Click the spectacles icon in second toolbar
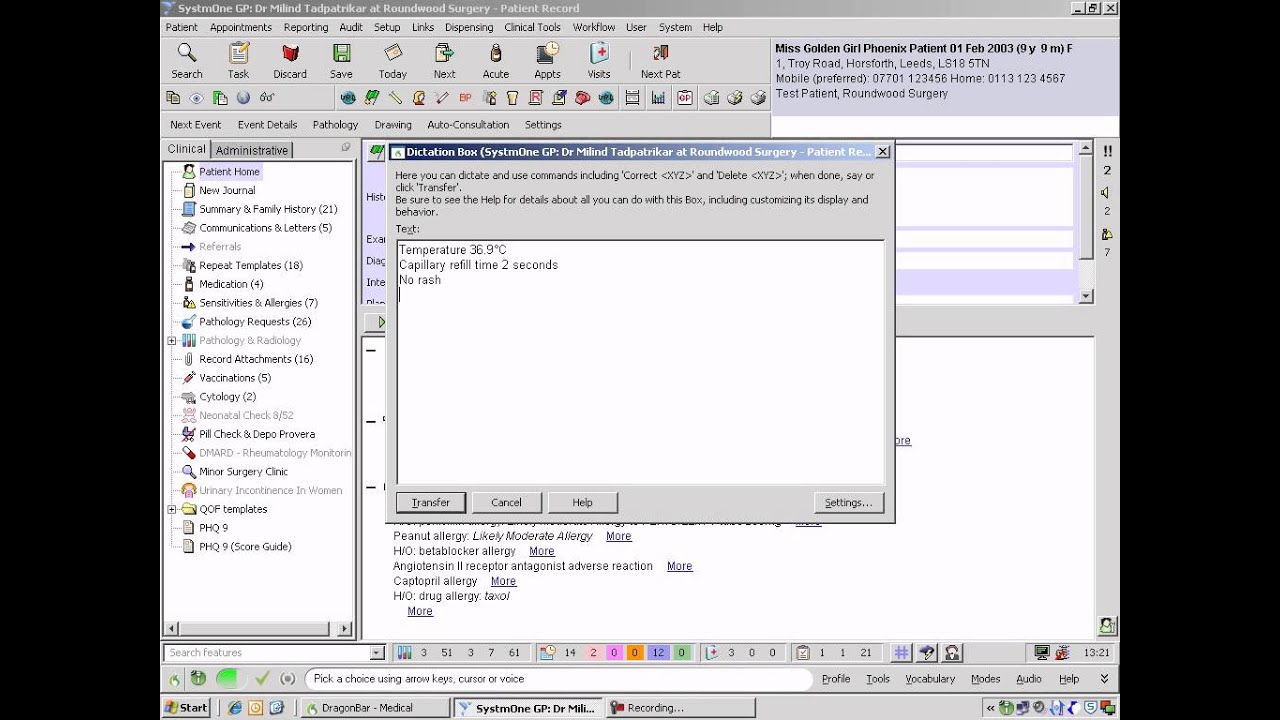1280x720 pixels. click(x=267, y=98)
